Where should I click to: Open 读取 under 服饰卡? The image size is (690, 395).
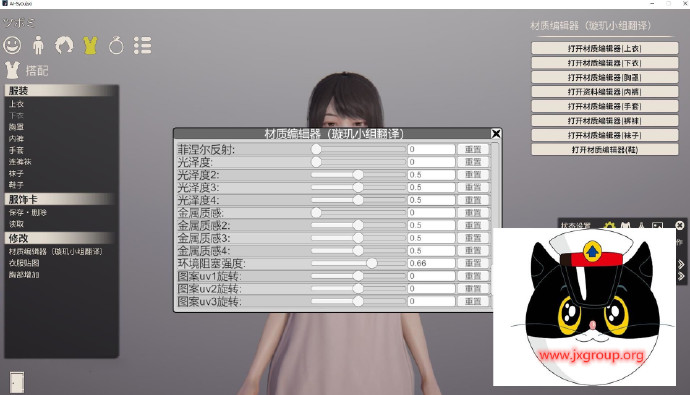click(x=16, y=224)
